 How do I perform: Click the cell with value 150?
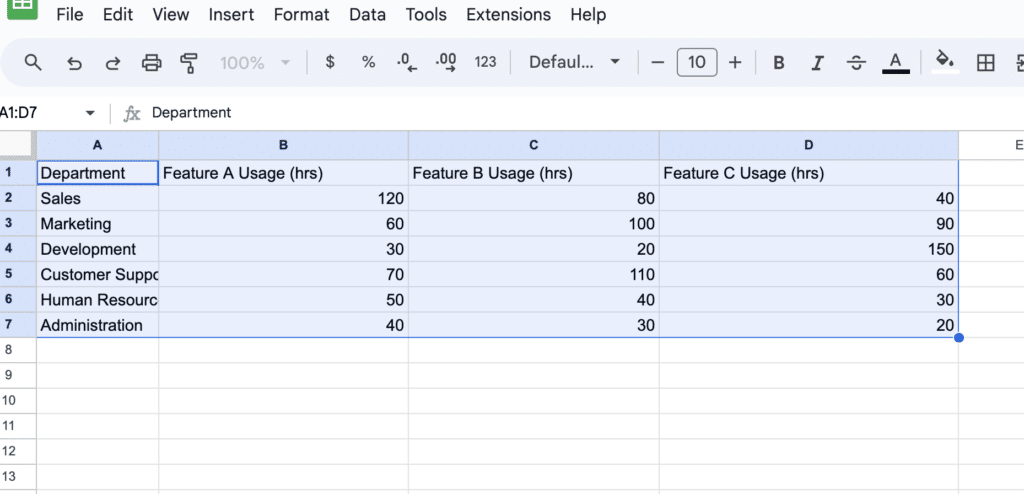(x=808, y=249)
